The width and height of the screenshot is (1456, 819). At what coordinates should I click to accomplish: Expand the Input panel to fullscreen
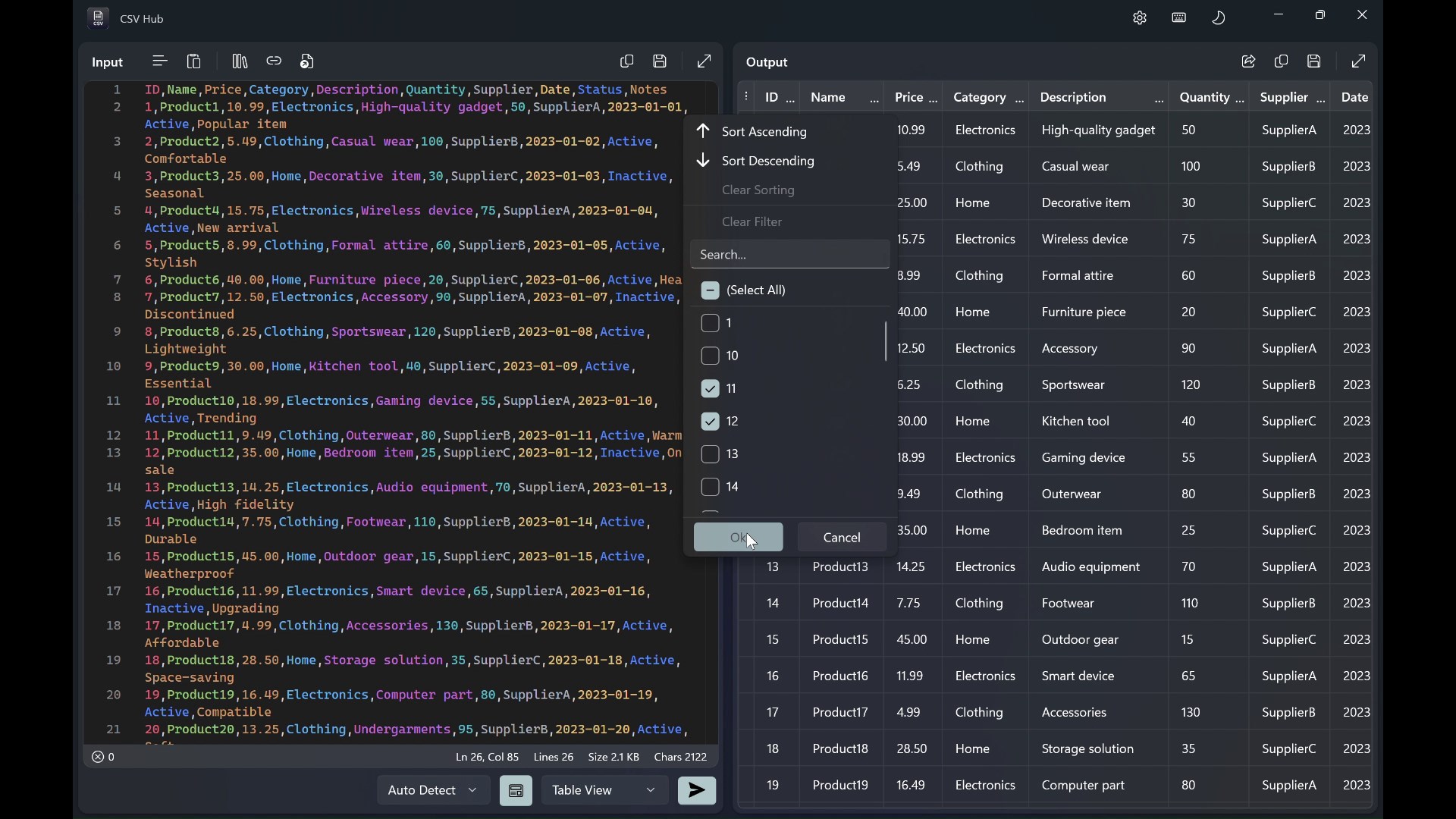pyautogui.click(x=706, y=61)
